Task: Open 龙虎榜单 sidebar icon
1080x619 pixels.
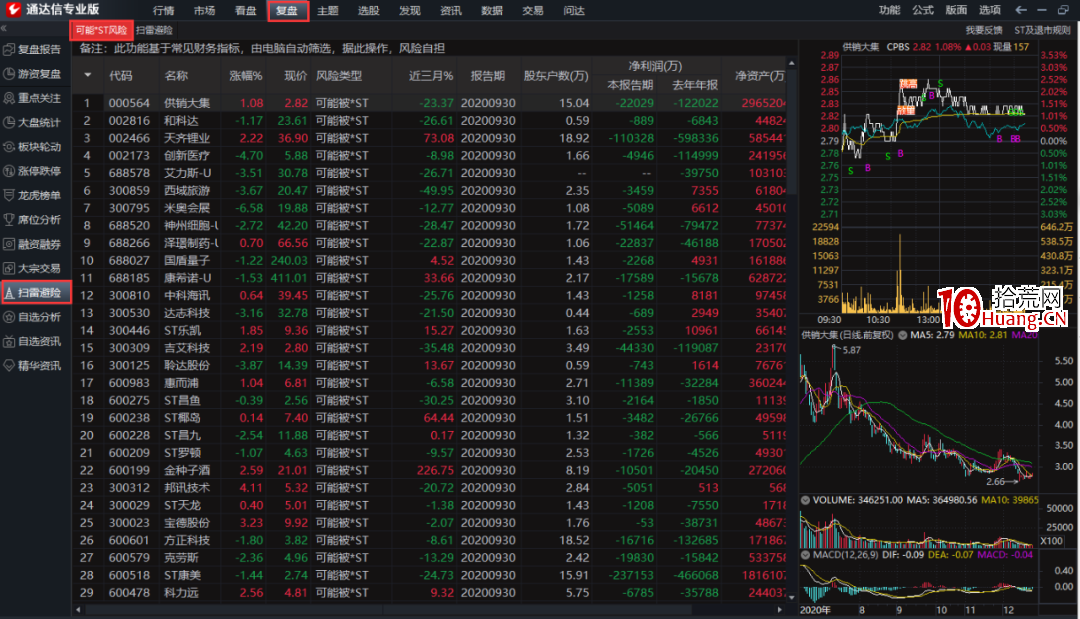Action: pos(9,196)
